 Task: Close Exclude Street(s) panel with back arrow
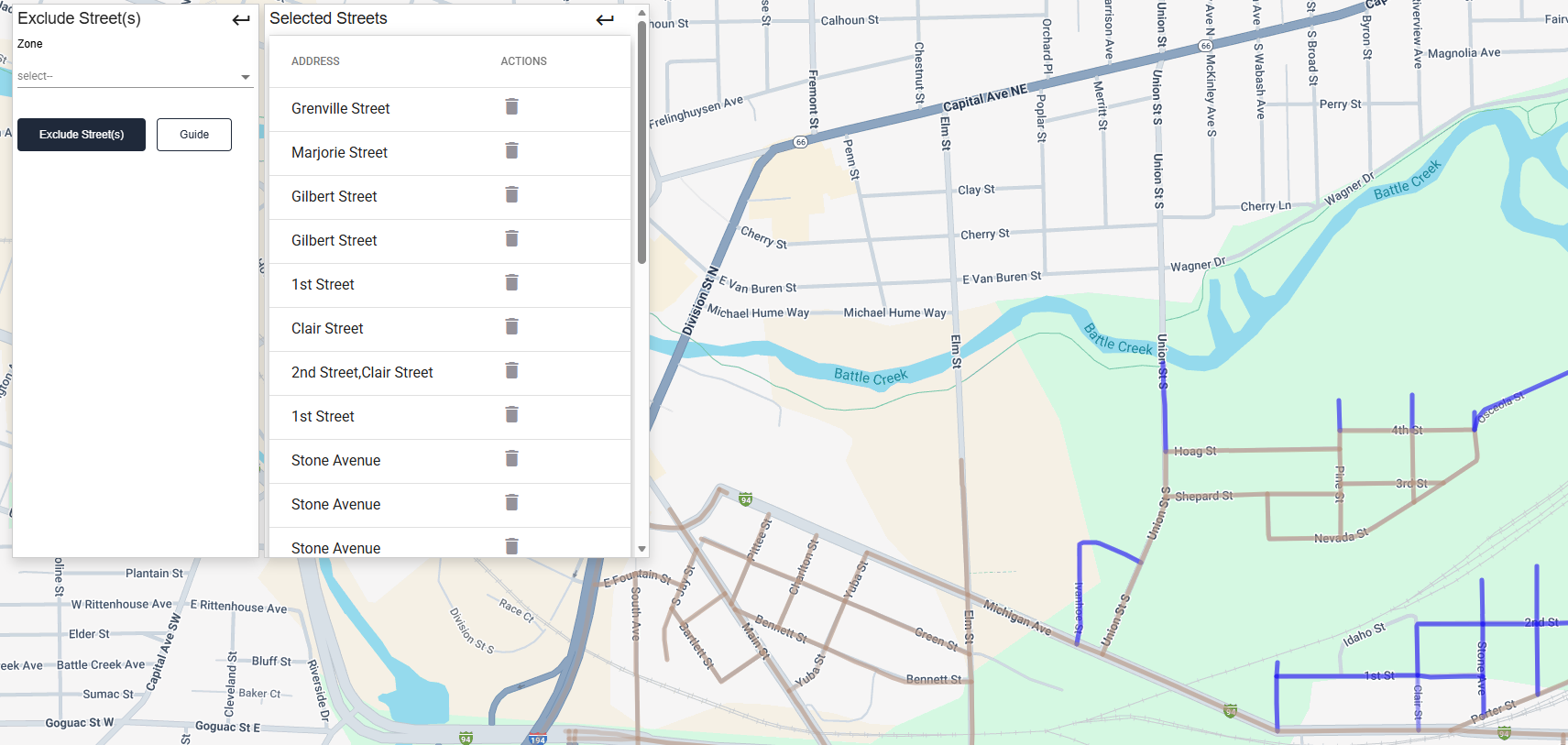pos(241,19)
